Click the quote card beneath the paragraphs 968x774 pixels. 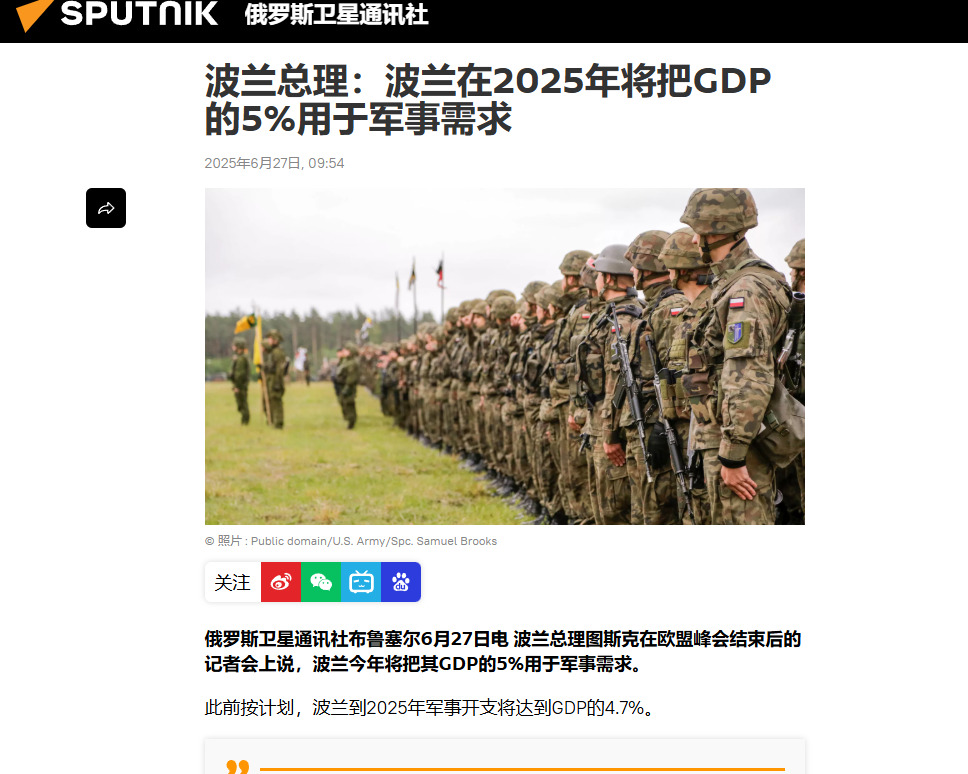[504, 757]
